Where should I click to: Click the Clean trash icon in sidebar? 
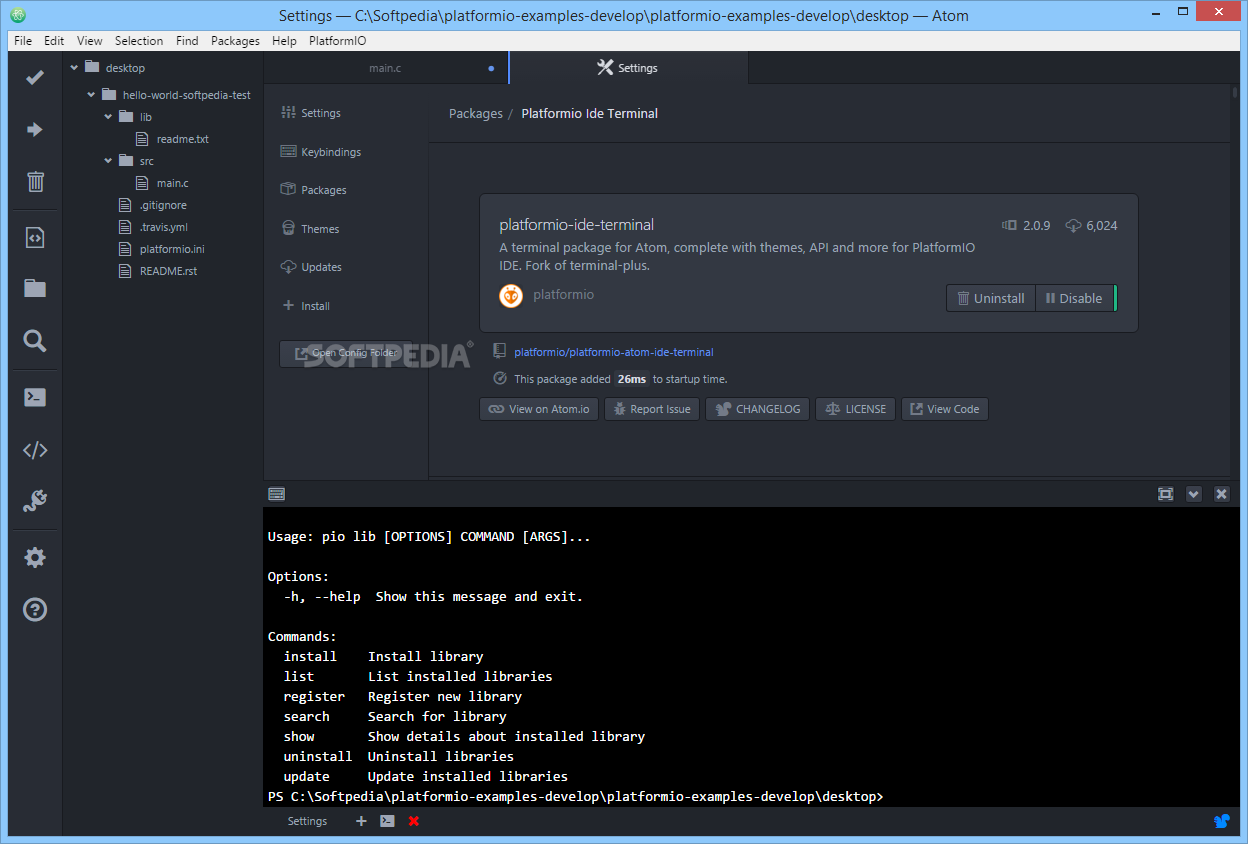35,181
